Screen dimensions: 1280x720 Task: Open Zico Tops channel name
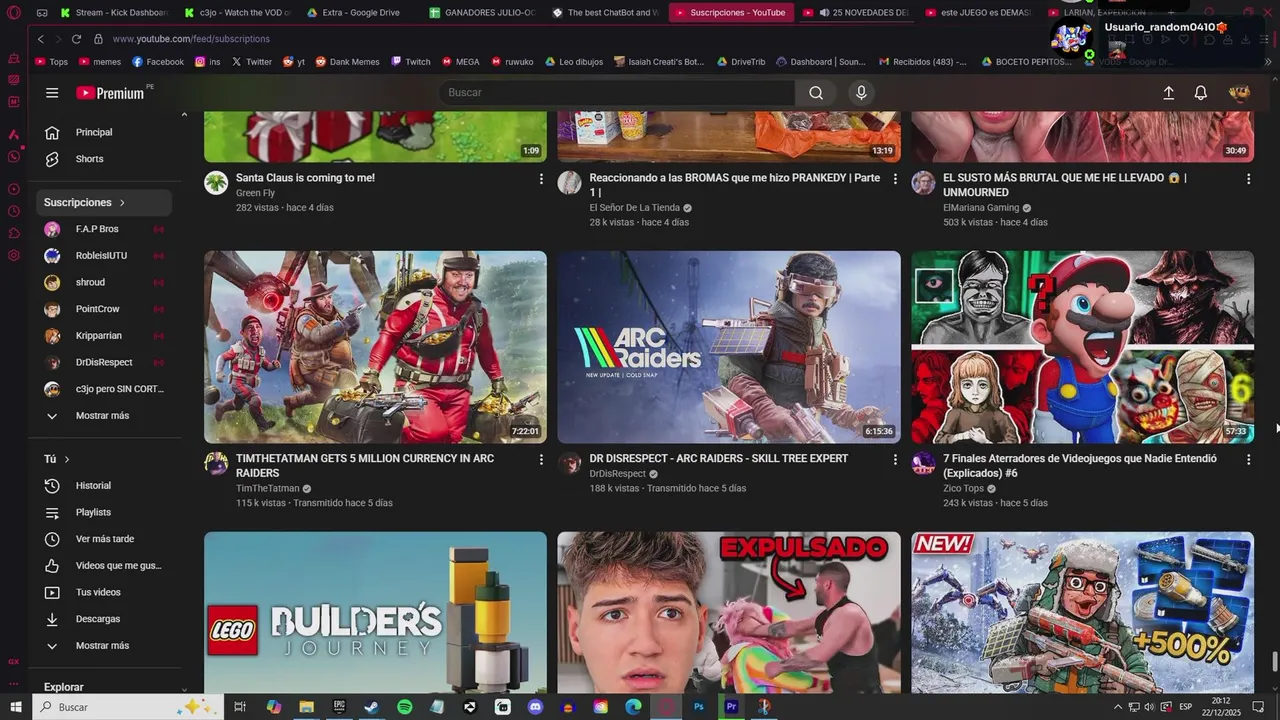click(963, 489)
